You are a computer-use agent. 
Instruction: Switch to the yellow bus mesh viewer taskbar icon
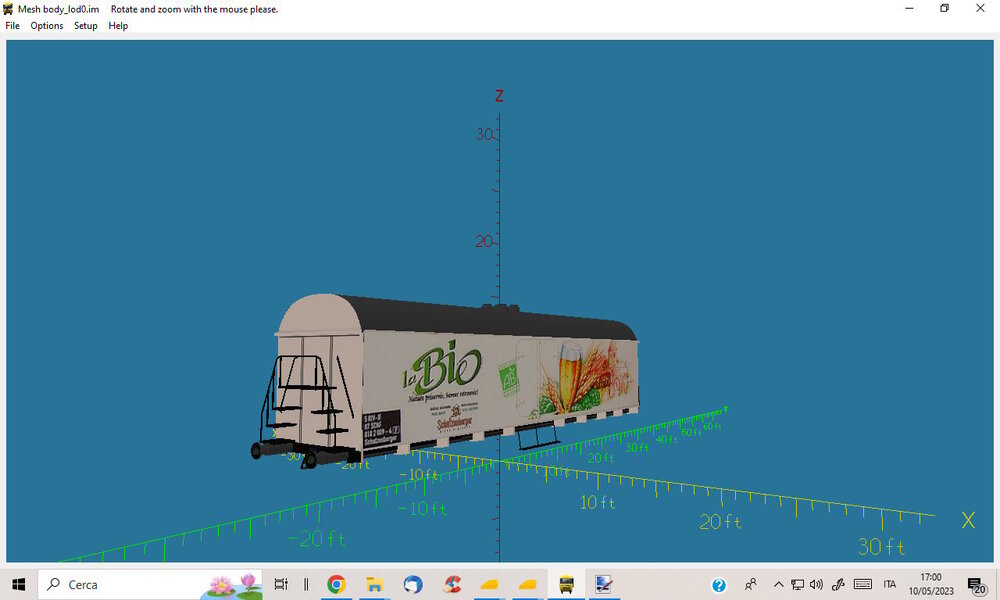coord(566,584)
